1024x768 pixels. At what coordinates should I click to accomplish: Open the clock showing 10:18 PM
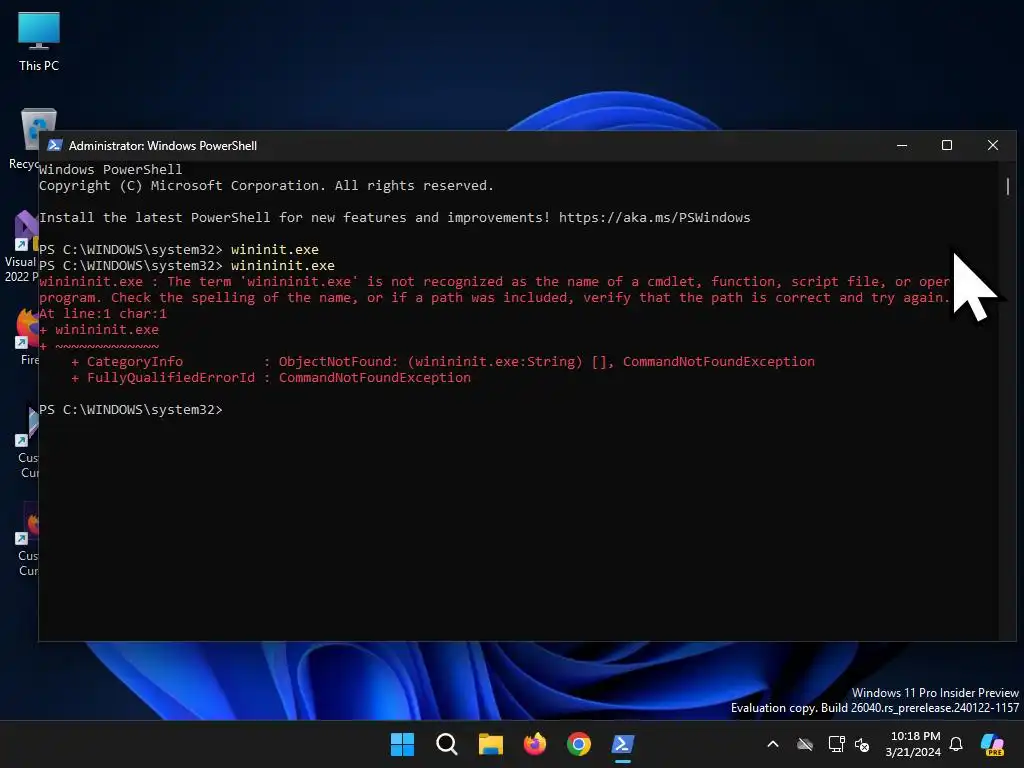[913, 744]
